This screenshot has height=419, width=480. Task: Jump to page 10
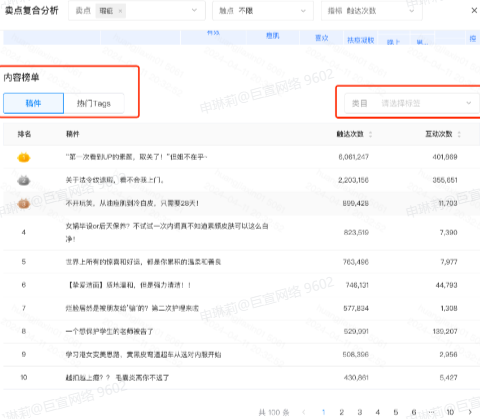click(450, 412)
